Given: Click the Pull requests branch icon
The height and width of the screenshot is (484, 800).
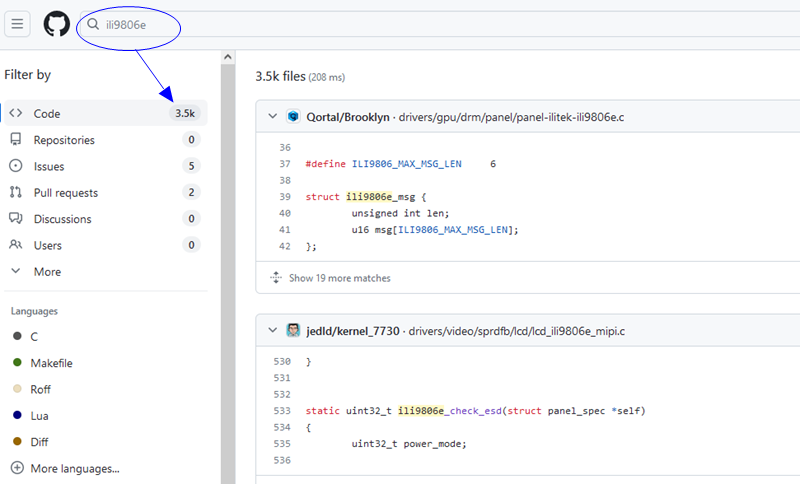Looking at the screenshot, I should point(16,192).
